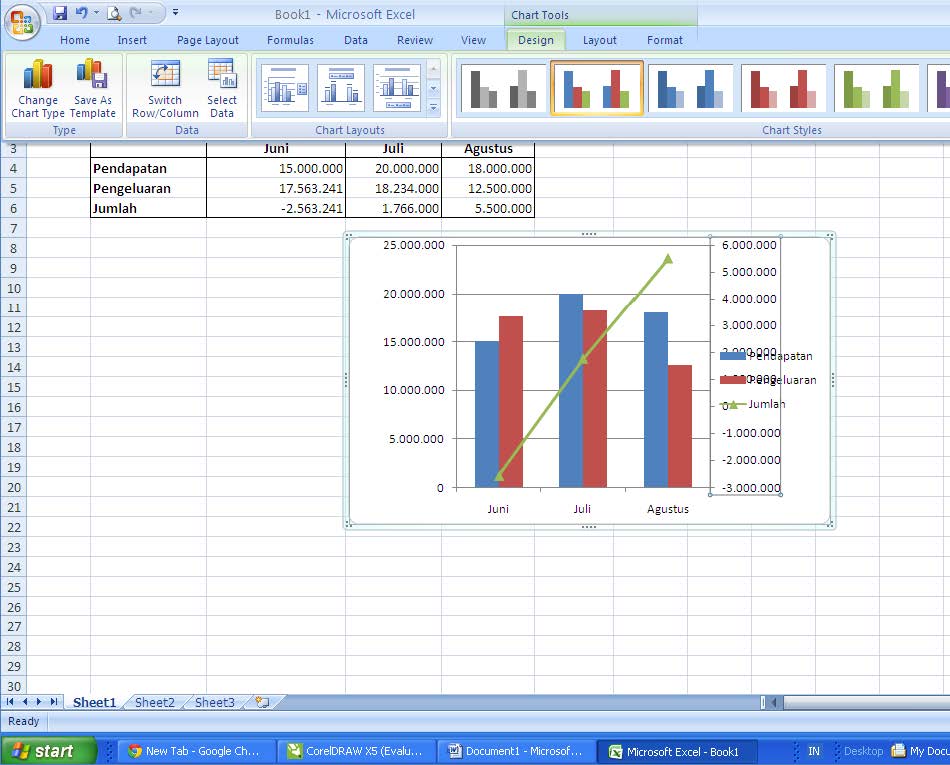The image size is (950, 765).
Task: Select cell with Pendapatan label
Action: pos(148,168)
